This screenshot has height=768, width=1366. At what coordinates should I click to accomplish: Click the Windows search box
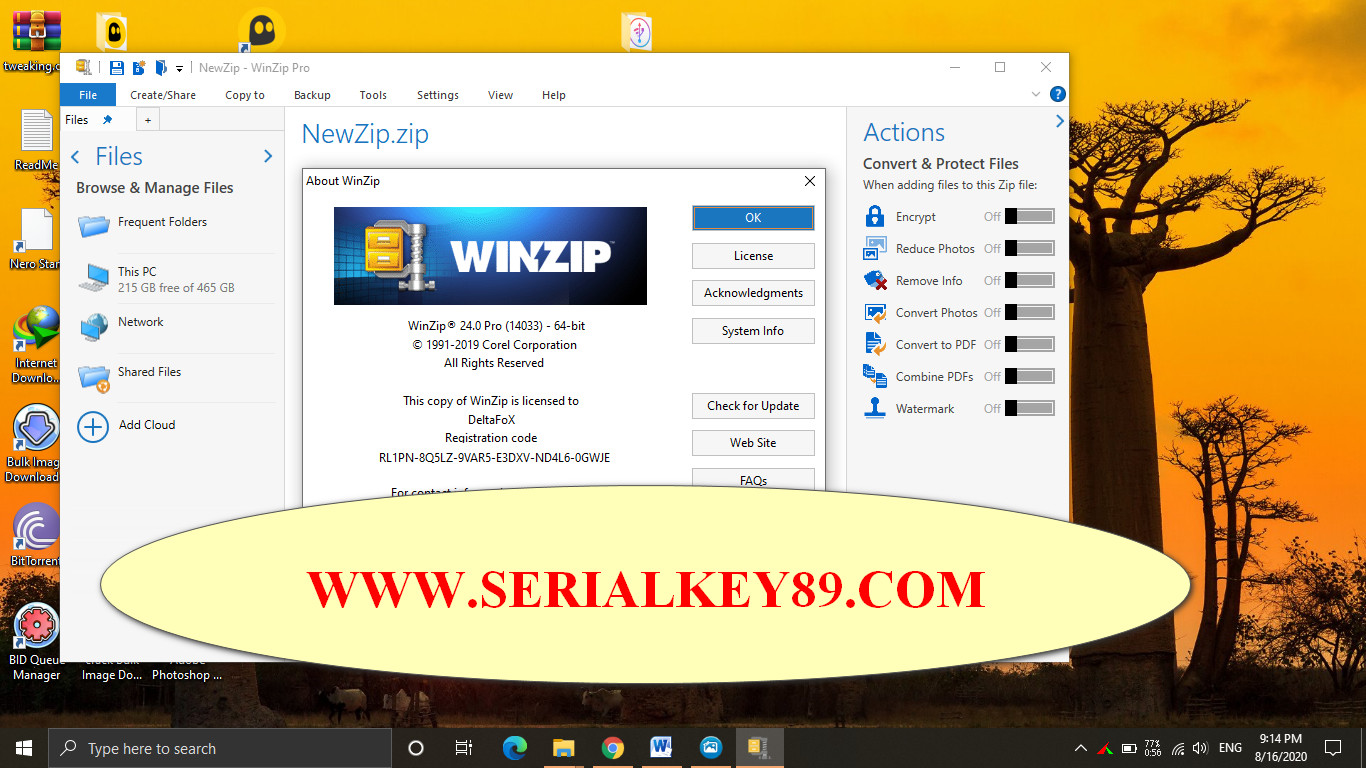220,748
